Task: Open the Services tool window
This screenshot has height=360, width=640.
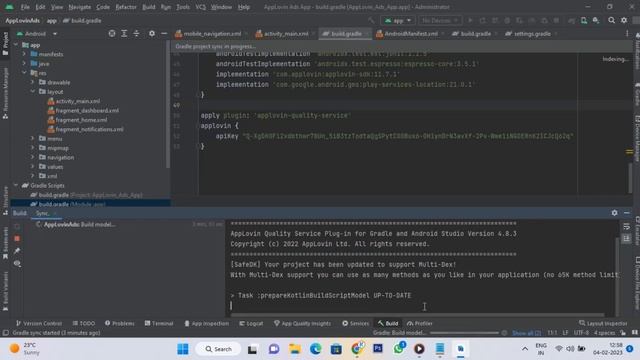Action: click(x=356, y=323)
